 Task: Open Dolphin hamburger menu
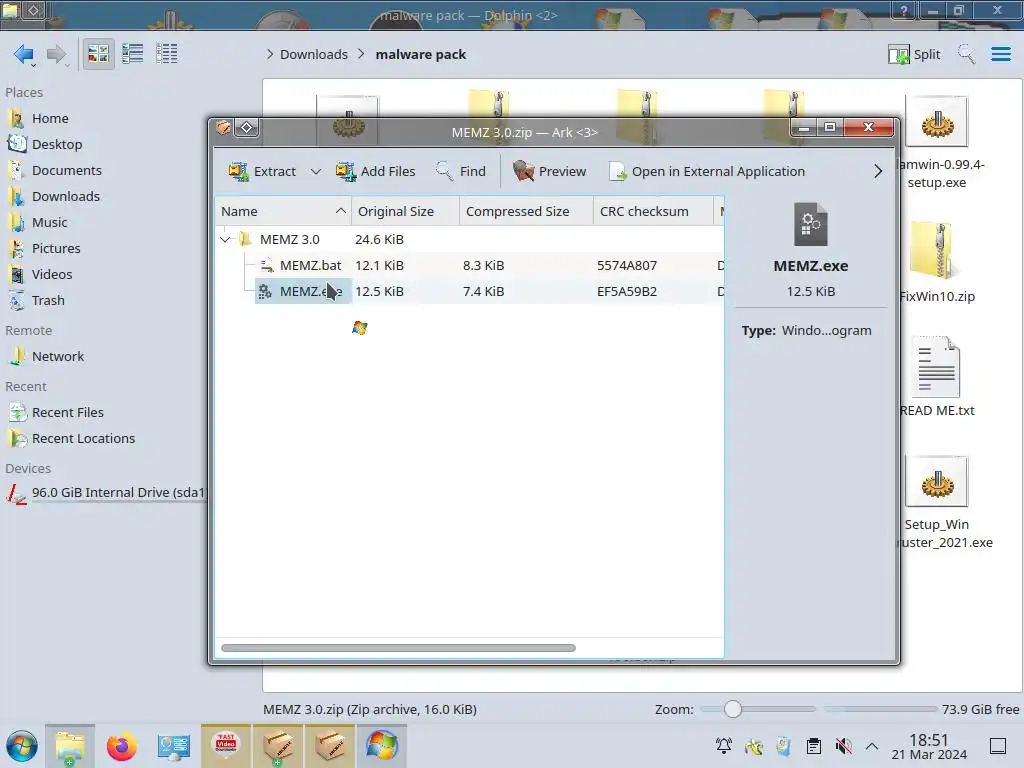click(1000, 54)
